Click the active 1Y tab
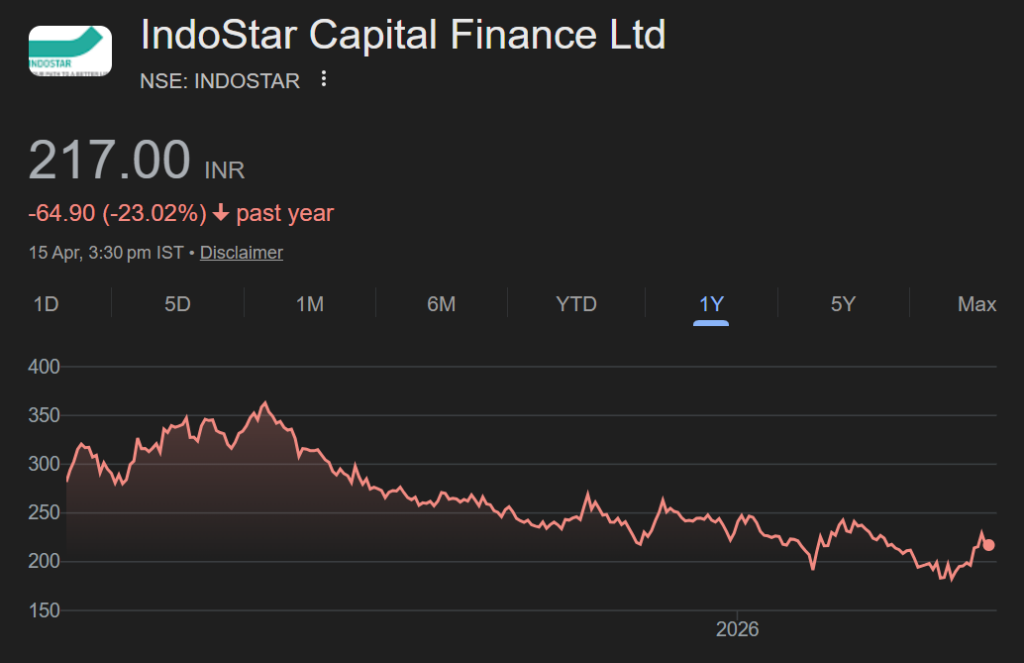 [x=710, y=304]
